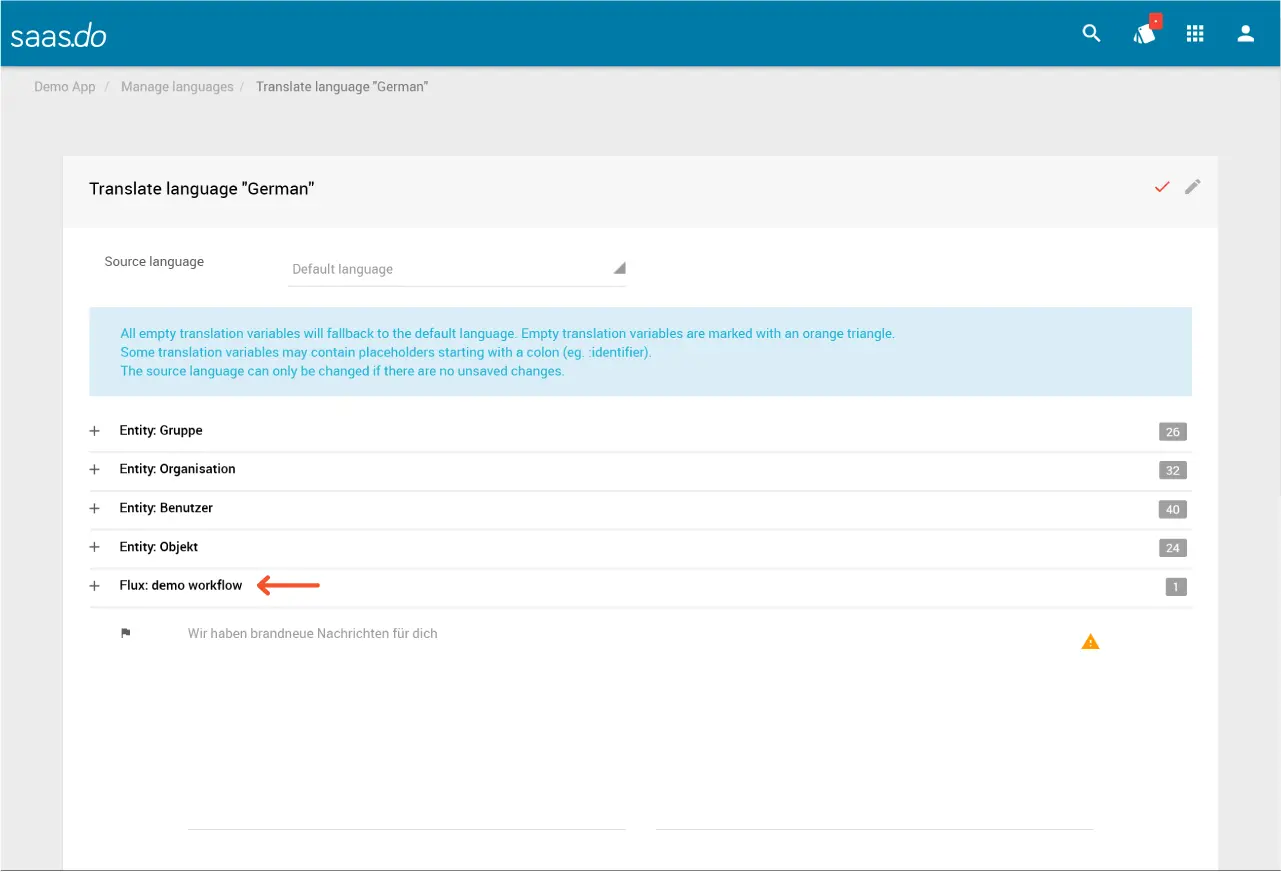Click the flag icon beside translation text

coord(126,633)
